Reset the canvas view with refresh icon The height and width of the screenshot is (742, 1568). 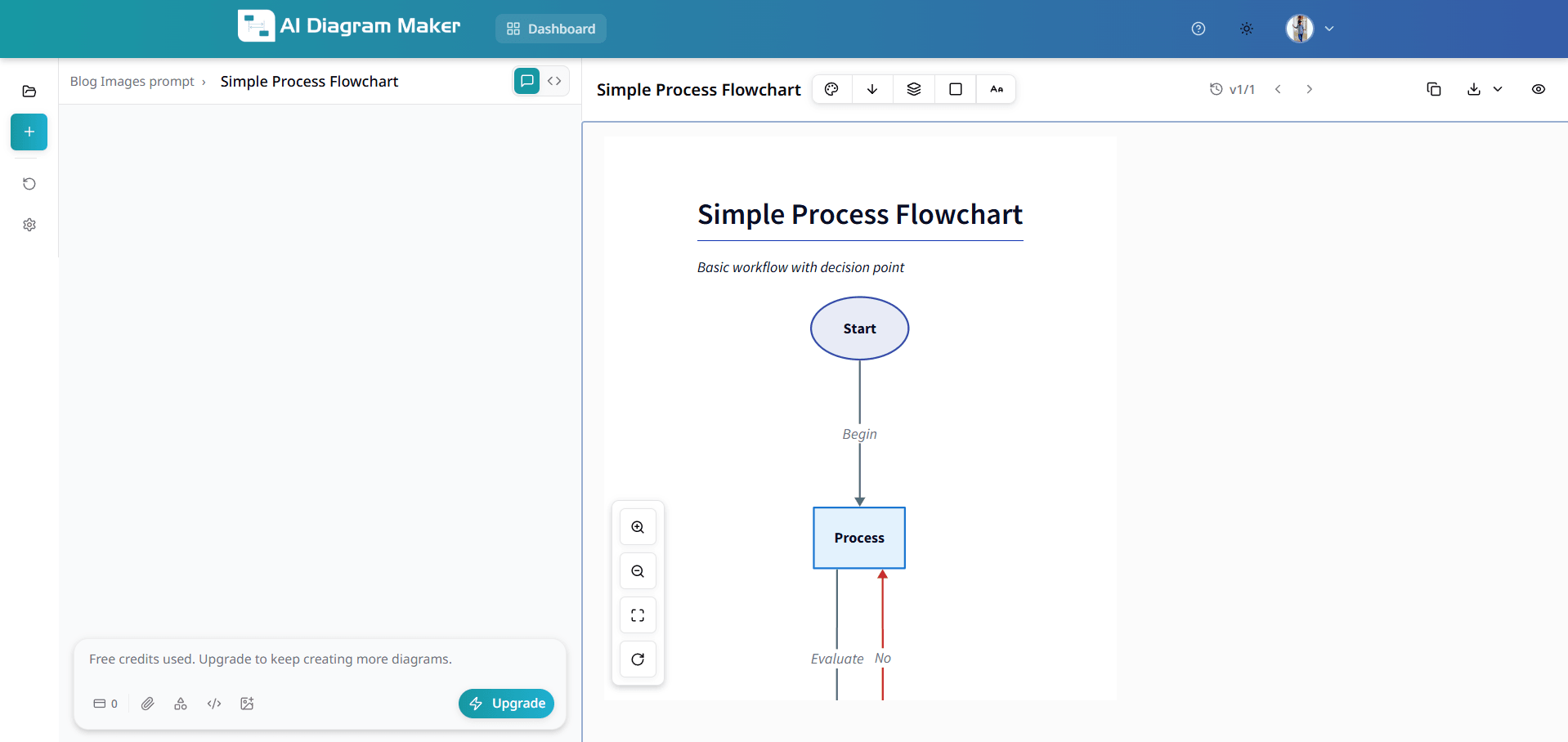pos(638,659)
